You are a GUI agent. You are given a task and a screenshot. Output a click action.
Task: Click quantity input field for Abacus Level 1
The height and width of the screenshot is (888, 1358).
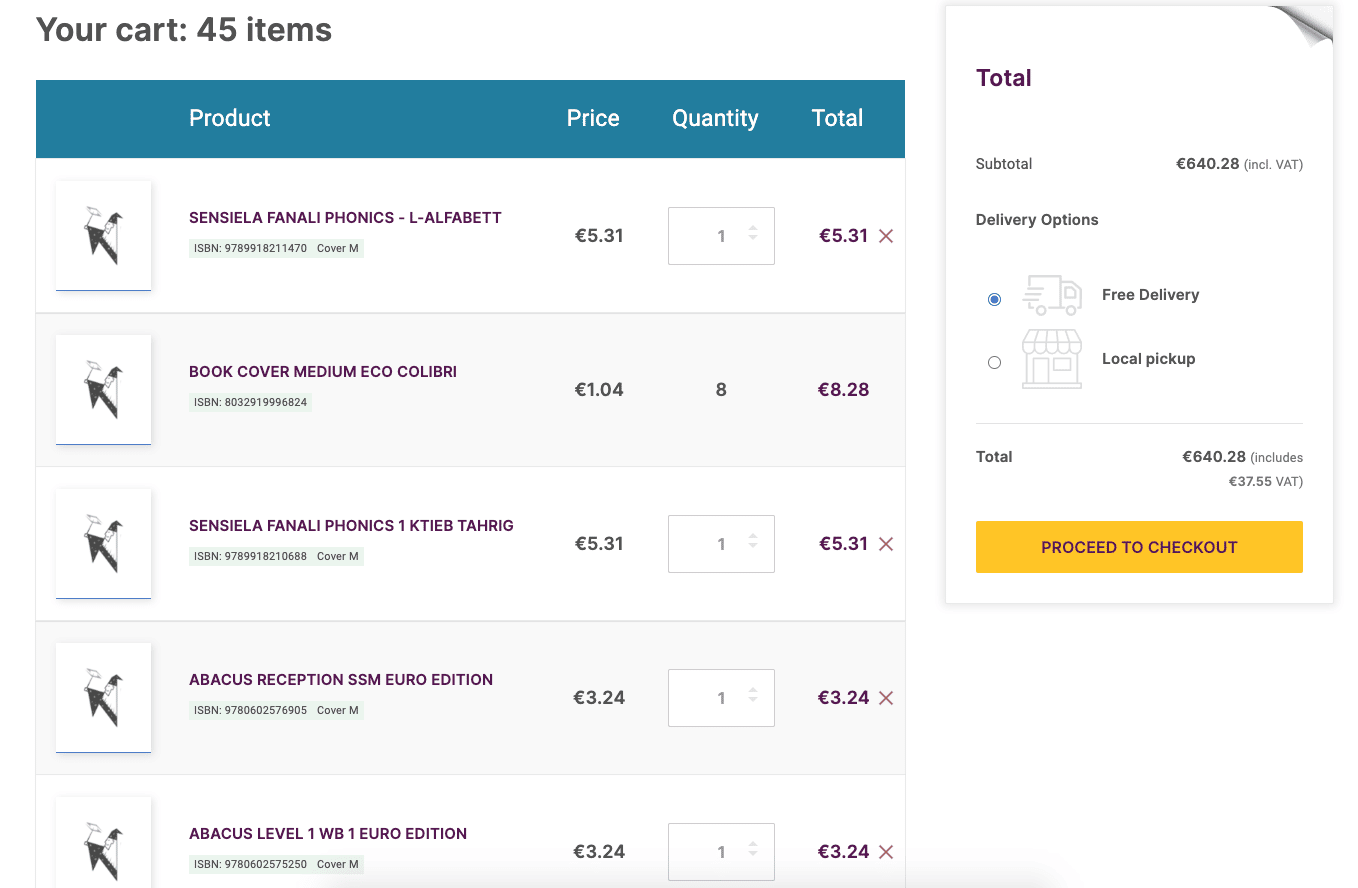[x=710, y=852]
